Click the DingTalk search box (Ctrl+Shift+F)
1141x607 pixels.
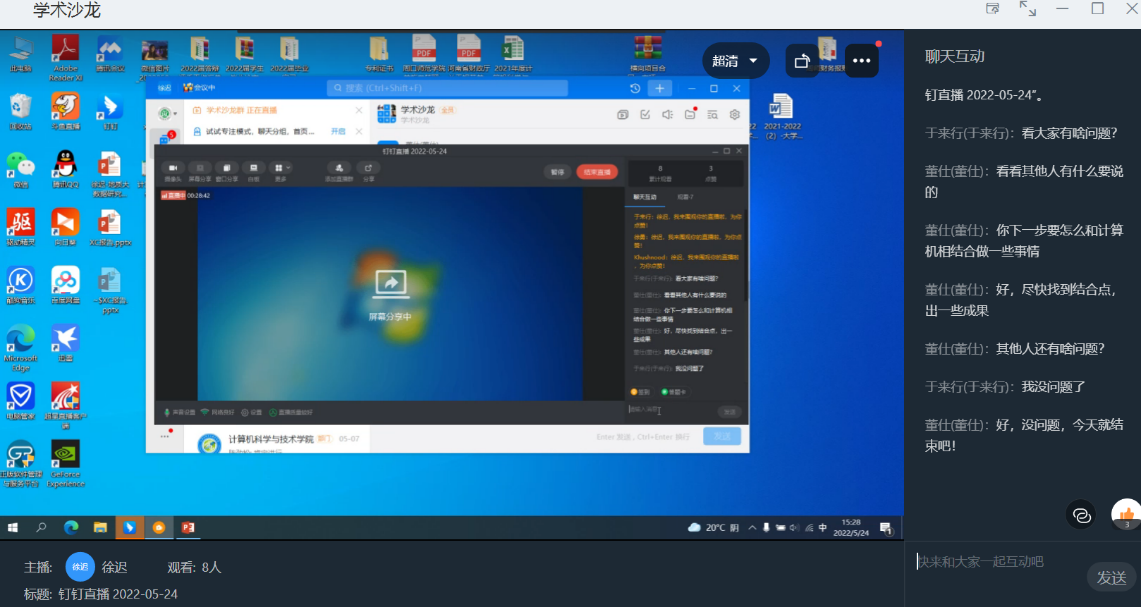447,88
